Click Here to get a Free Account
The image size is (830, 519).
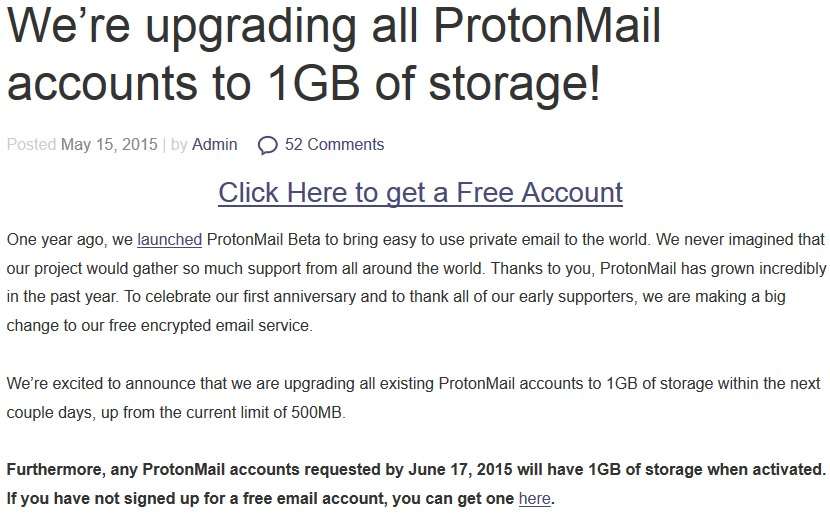(x=420, y=193)
